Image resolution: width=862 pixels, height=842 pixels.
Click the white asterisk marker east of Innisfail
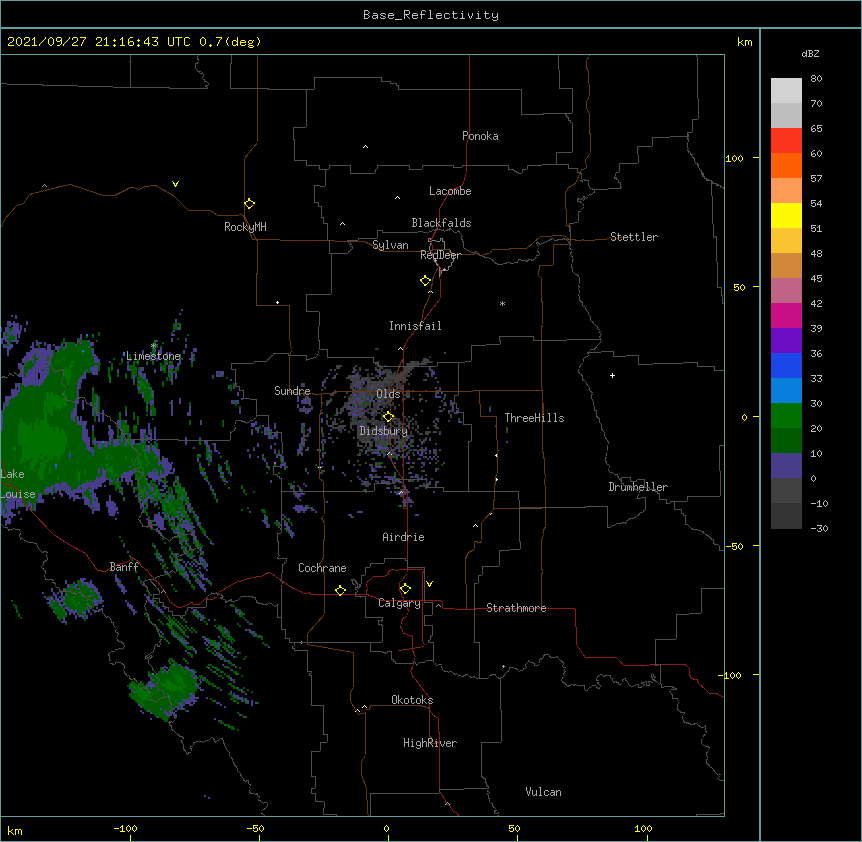[x=502, y=303]
